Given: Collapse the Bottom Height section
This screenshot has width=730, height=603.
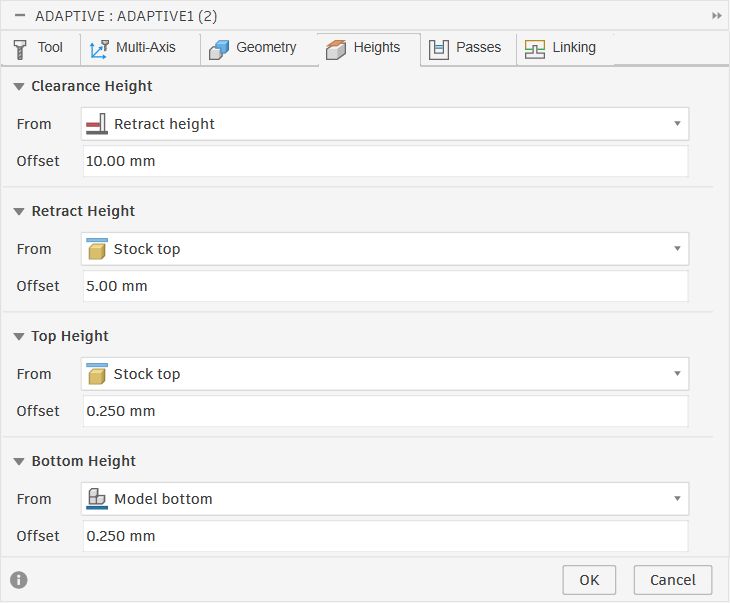Looking at the screenshot, I should click(x=19, y=461).
